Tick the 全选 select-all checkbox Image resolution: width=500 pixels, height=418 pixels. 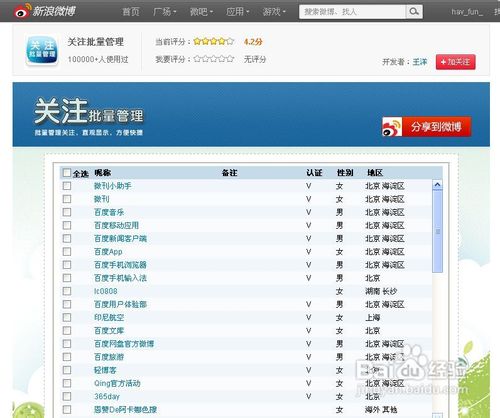coord(67,173)
